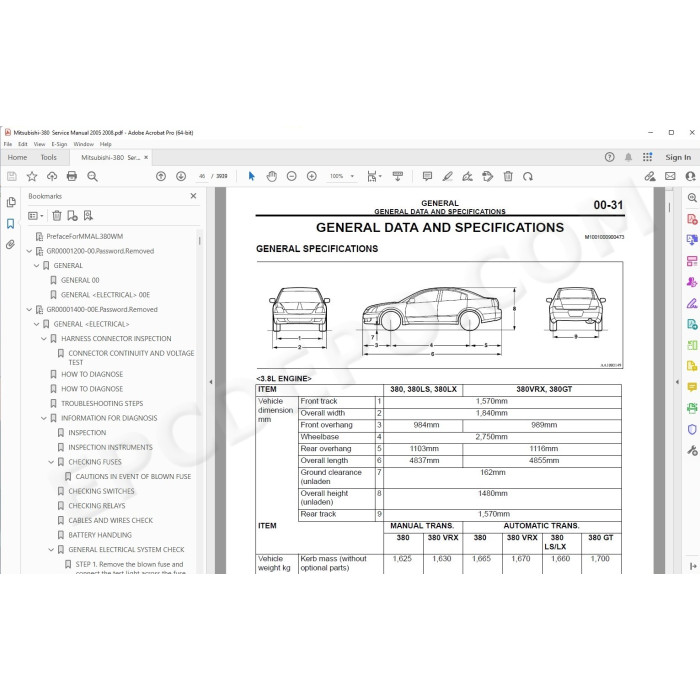The width and height of the screenshot is (700, 700).
Task: Toggle the Bookmarks panel icon
Action: click(x=11, y=223)
